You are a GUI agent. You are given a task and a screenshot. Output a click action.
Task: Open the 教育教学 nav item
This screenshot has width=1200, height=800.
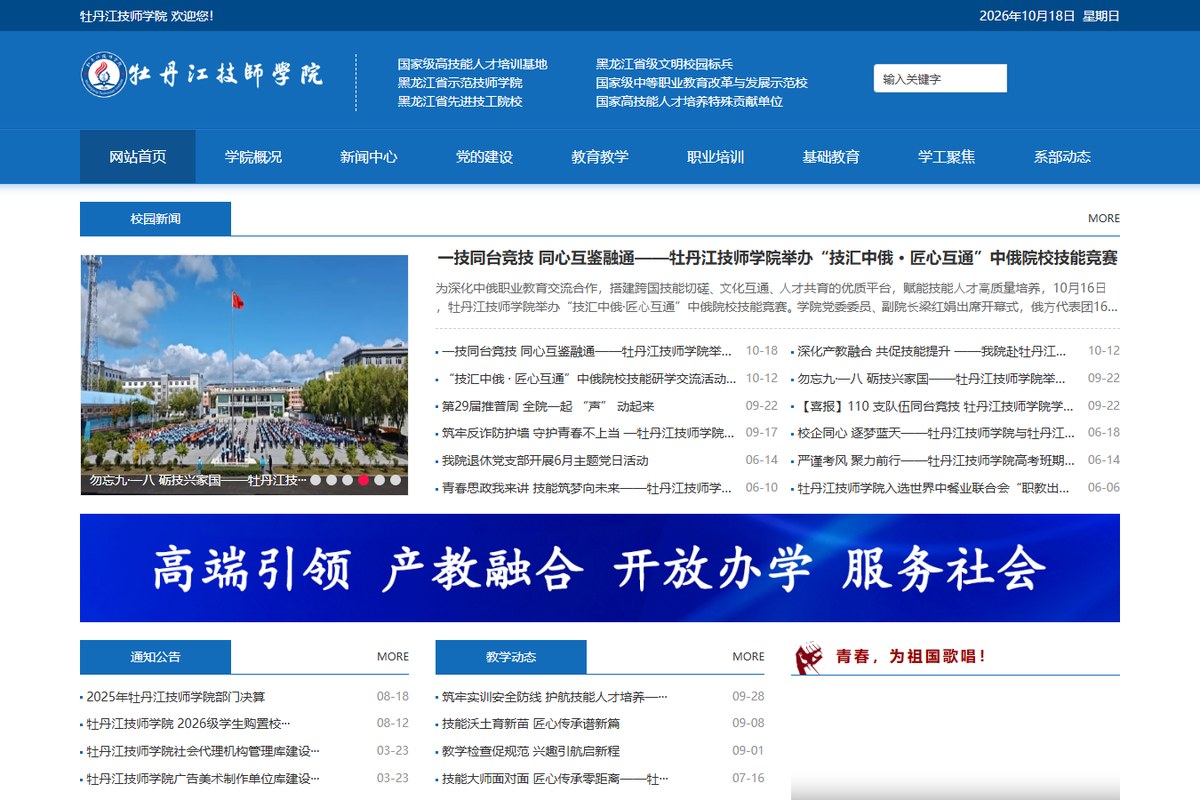(600, 157)
